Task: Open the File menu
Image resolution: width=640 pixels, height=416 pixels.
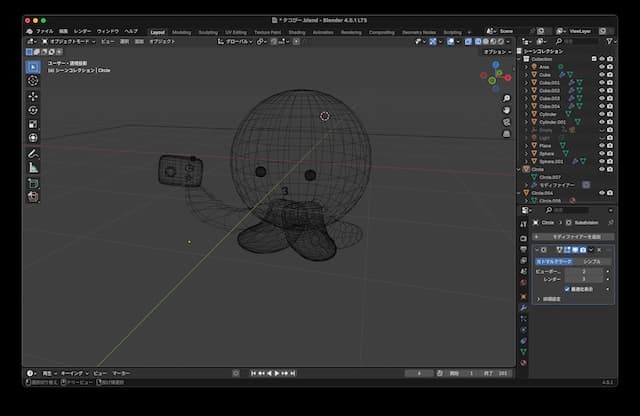Action: [x=44, y=31]
